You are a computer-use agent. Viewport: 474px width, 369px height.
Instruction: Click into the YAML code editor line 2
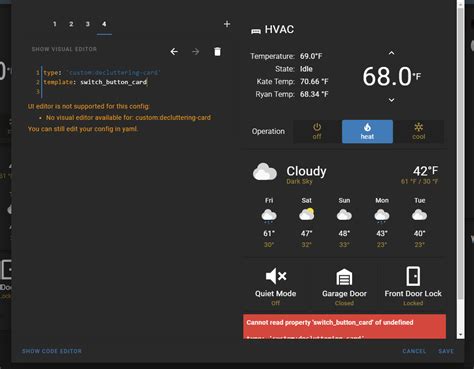95,82
